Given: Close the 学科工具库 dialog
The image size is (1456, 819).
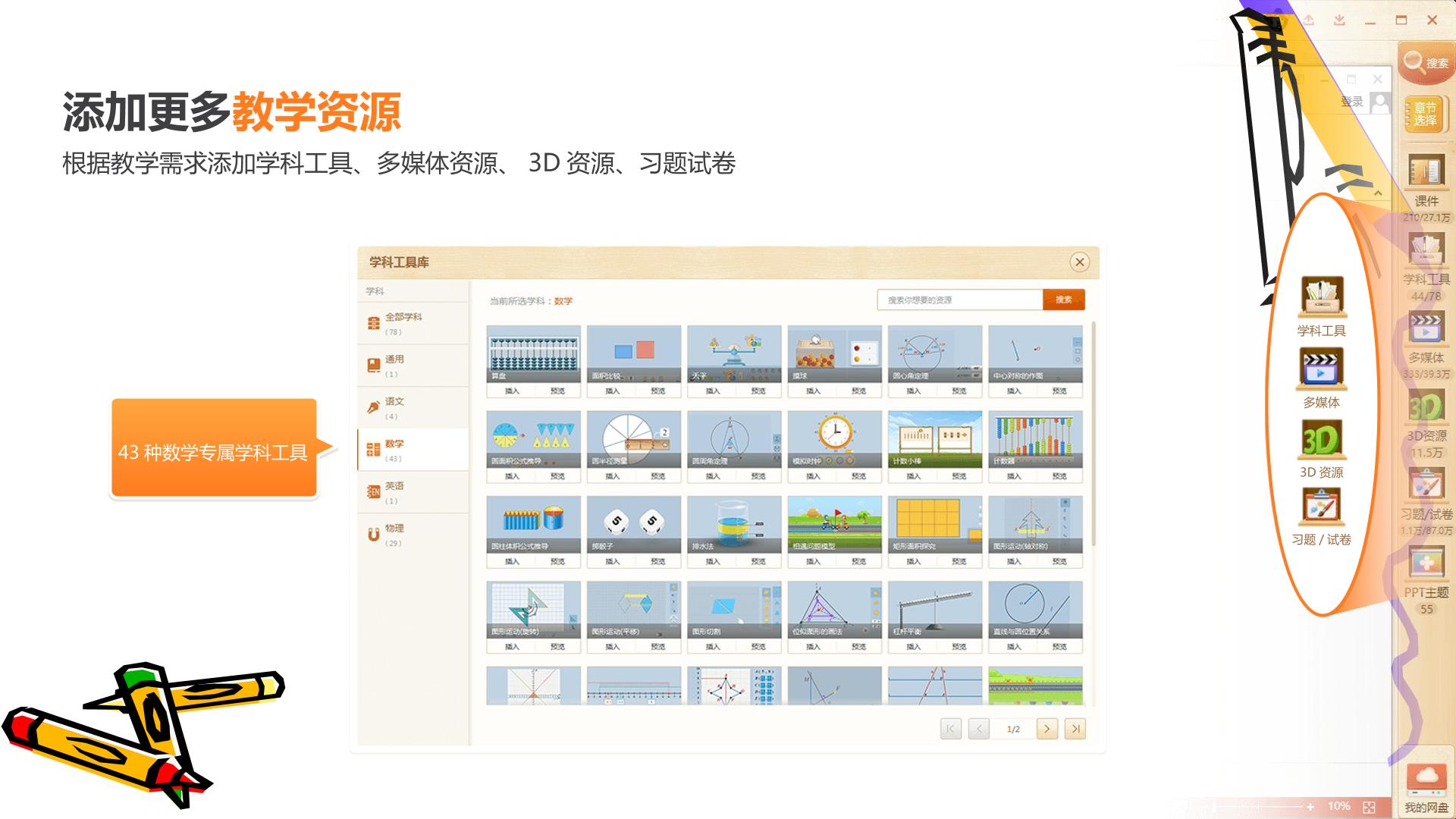Looking at the screenshot, I should coord(1080,262).
